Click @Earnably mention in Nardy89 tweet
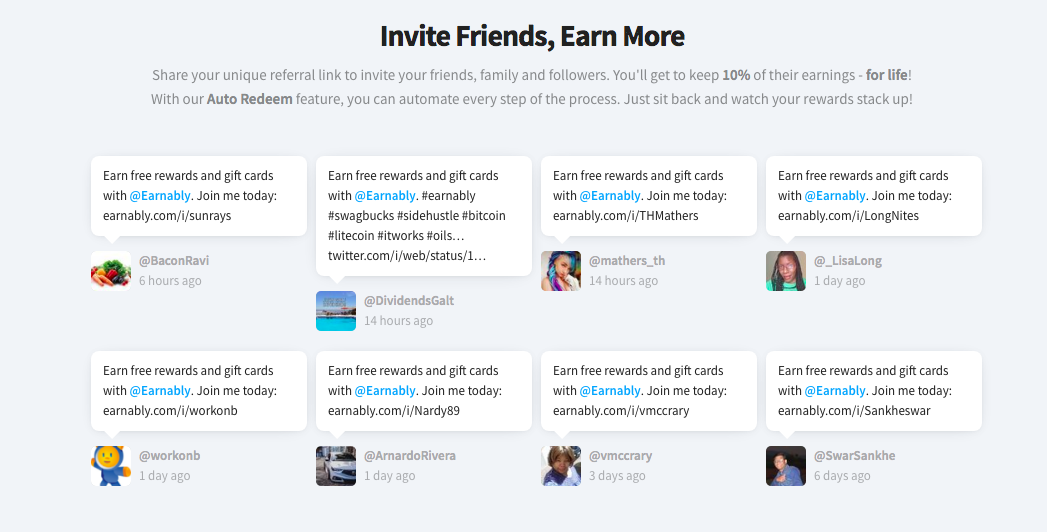This screenshot has width=1047, height=532. 385,390
